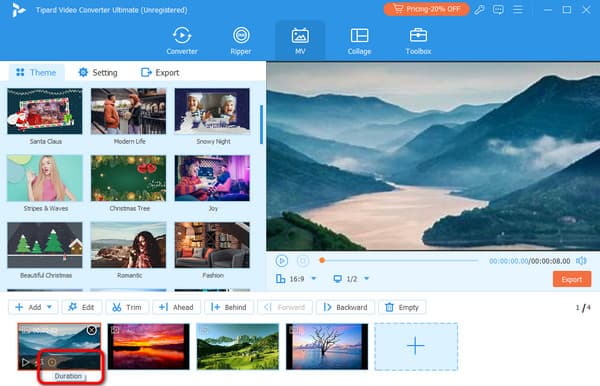Image resolution: width=600 pixels, height=386 pixels.
Task: Open the hamburger menu
Action: pos(518,10)
